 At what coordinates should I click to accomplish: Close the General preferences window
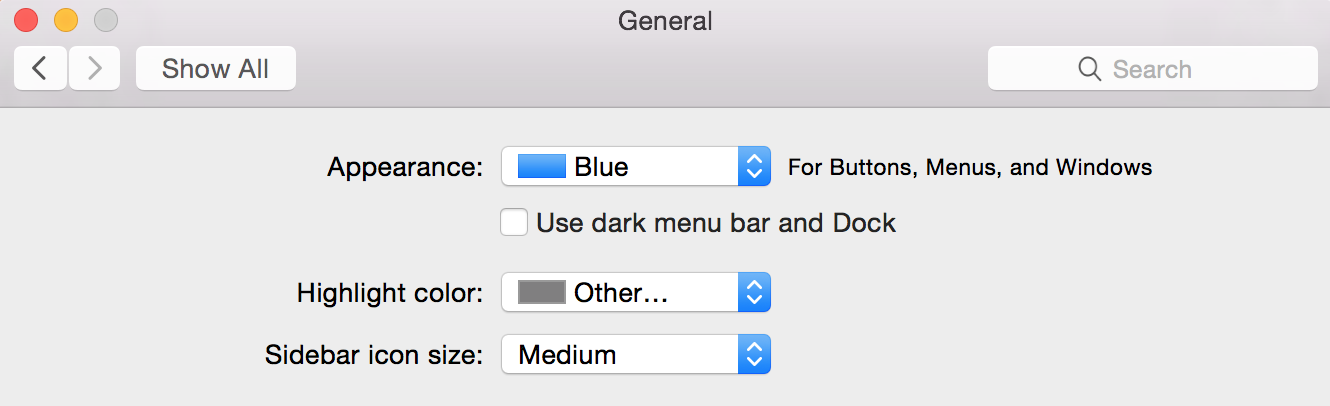click(26, 20)
